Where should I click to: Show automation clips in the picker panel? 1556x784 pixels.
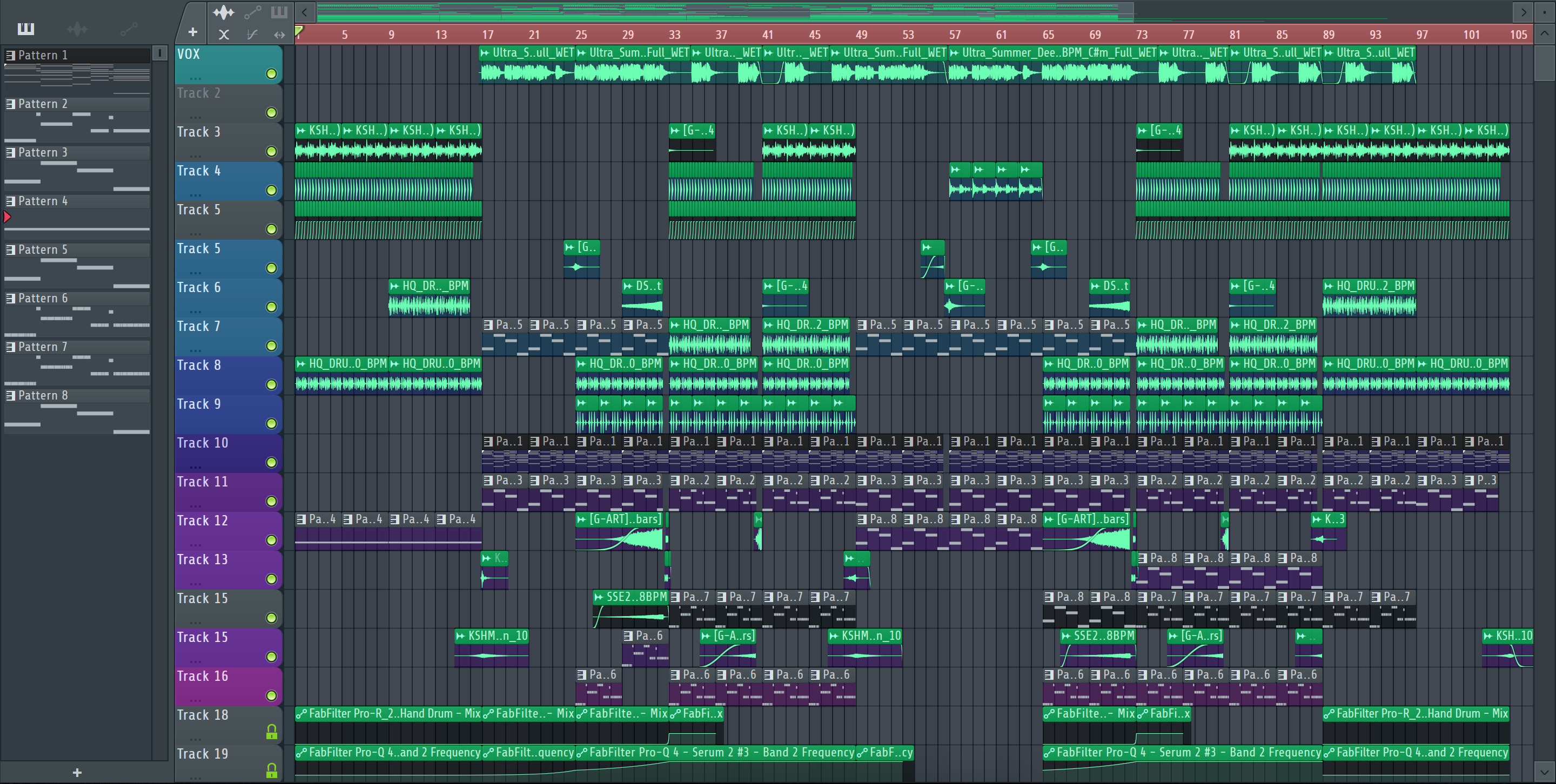(x=129, y=29)
